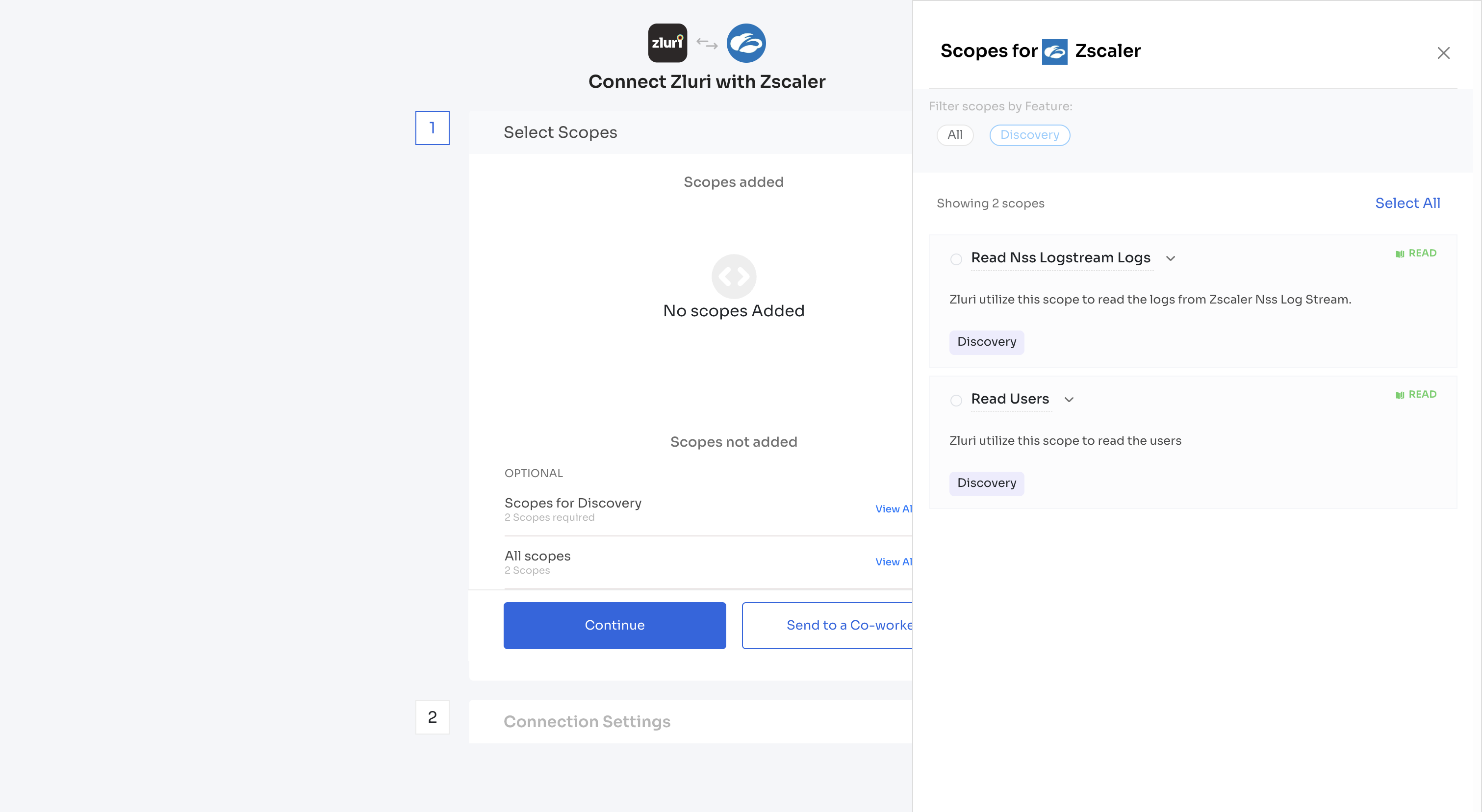Screen dimensions: 1482x812
Task: Click the READ badge on Nss Logstream Logs
Action: pyautogui.click(x=1416, y=253)
